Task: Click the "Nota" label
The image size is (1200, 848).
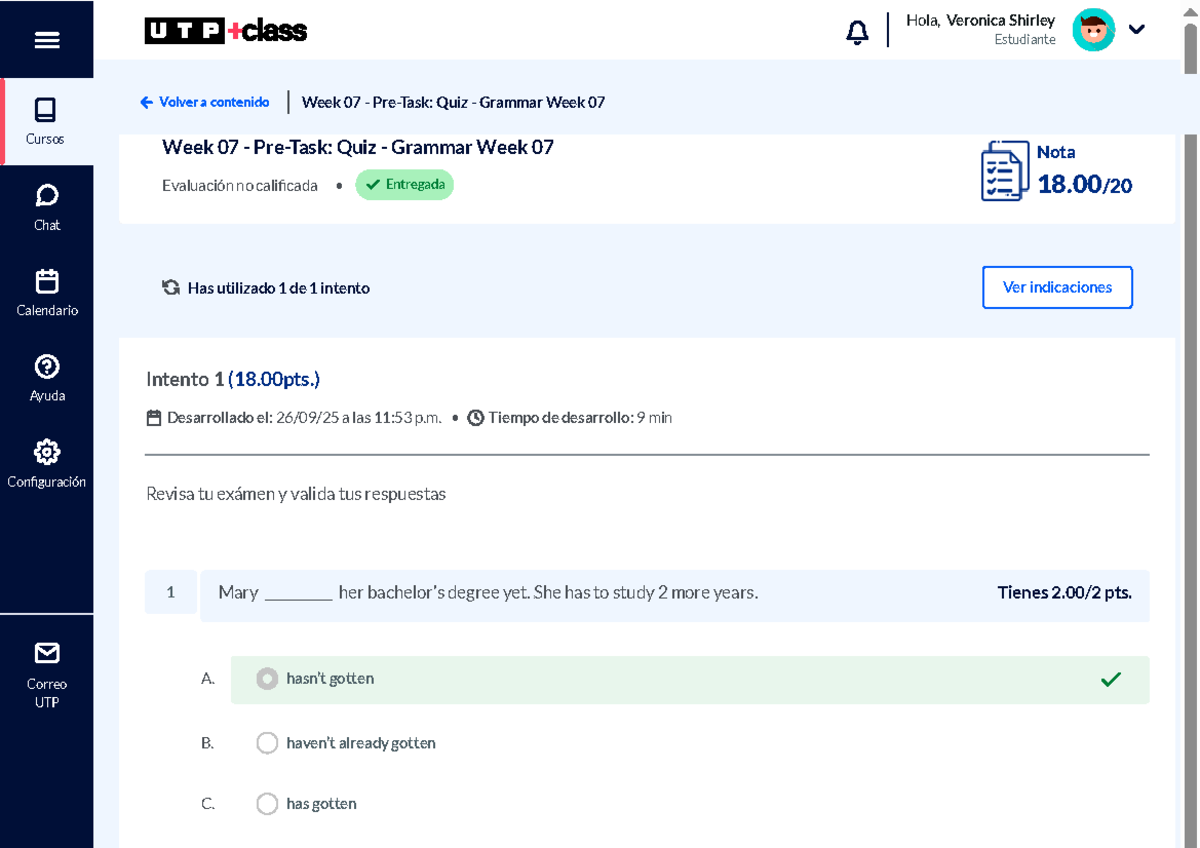Action: 1056,152
